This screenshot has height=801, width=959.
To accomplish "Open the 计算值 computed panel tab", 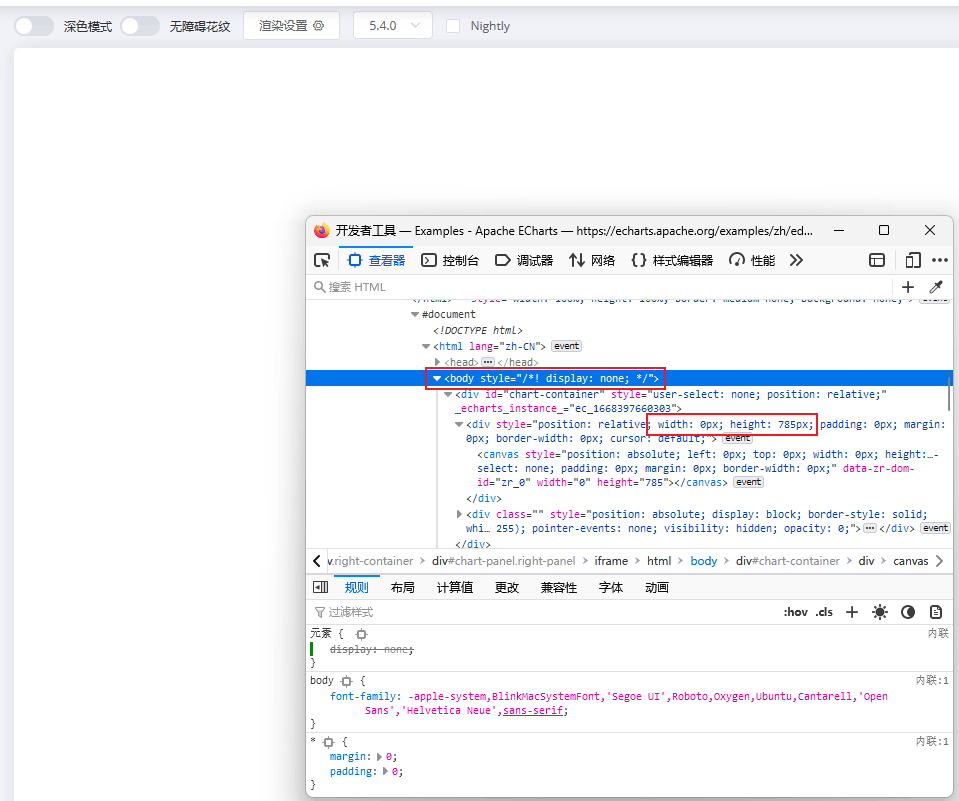I will pos(454,588).
